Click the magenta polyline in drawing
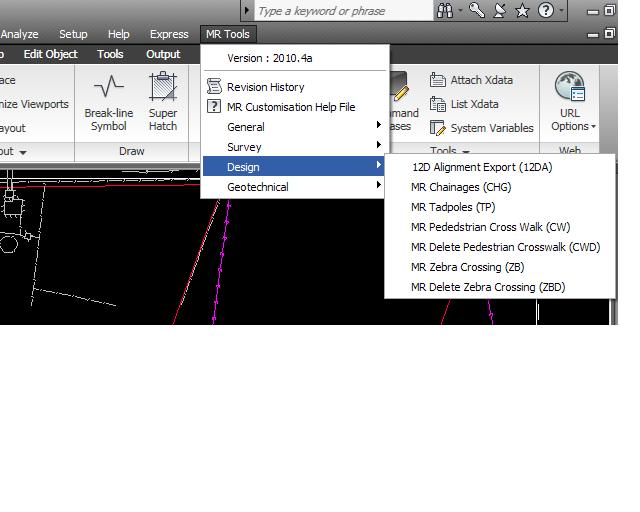The width and height of the screenshot is (640, 512). click(221, 261)
